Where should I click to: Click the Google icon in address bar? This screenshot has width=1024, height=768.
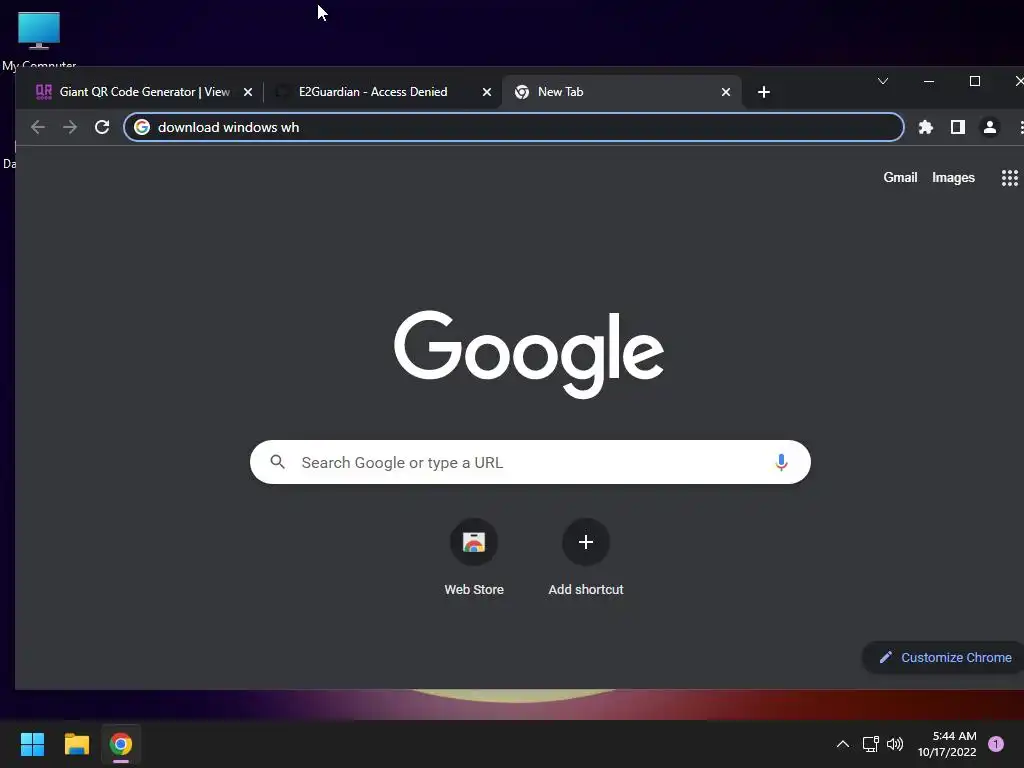142,127
